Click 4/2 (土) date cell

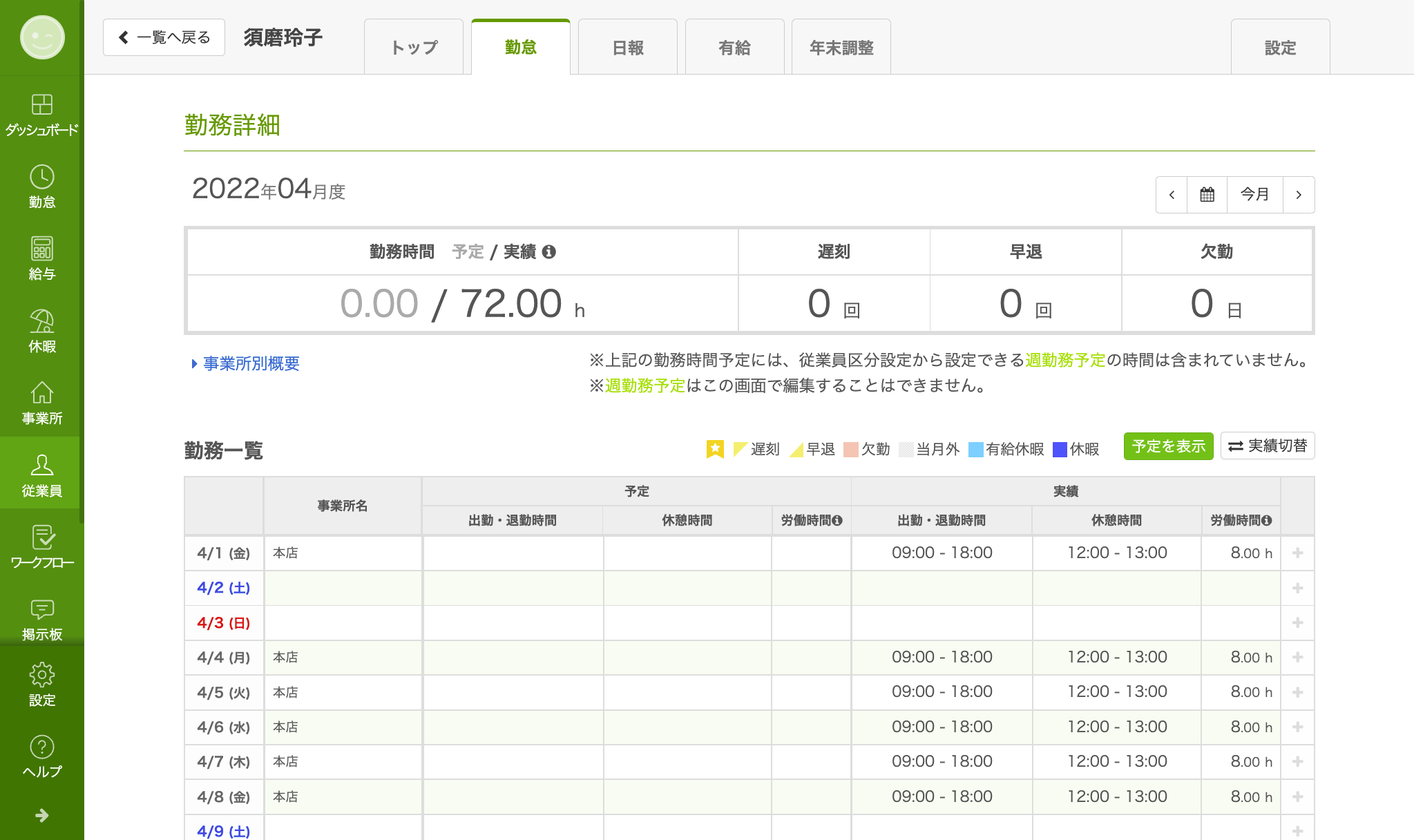pyautogui.click(x=224, y=588)
